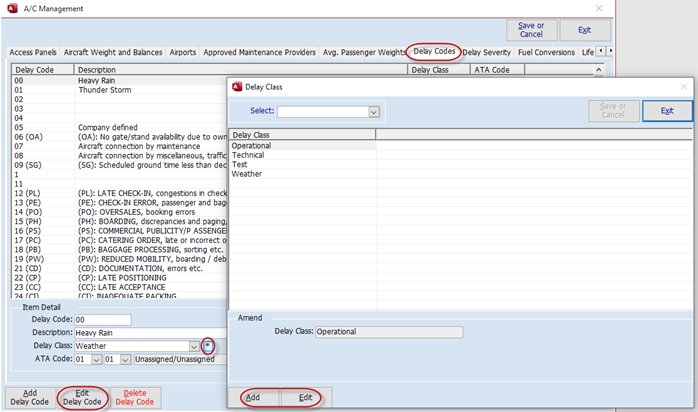The width and height of the screenshot is (698, 412).
Task: Click the A/C Management window icon
Action: click(x=11, y=8)
